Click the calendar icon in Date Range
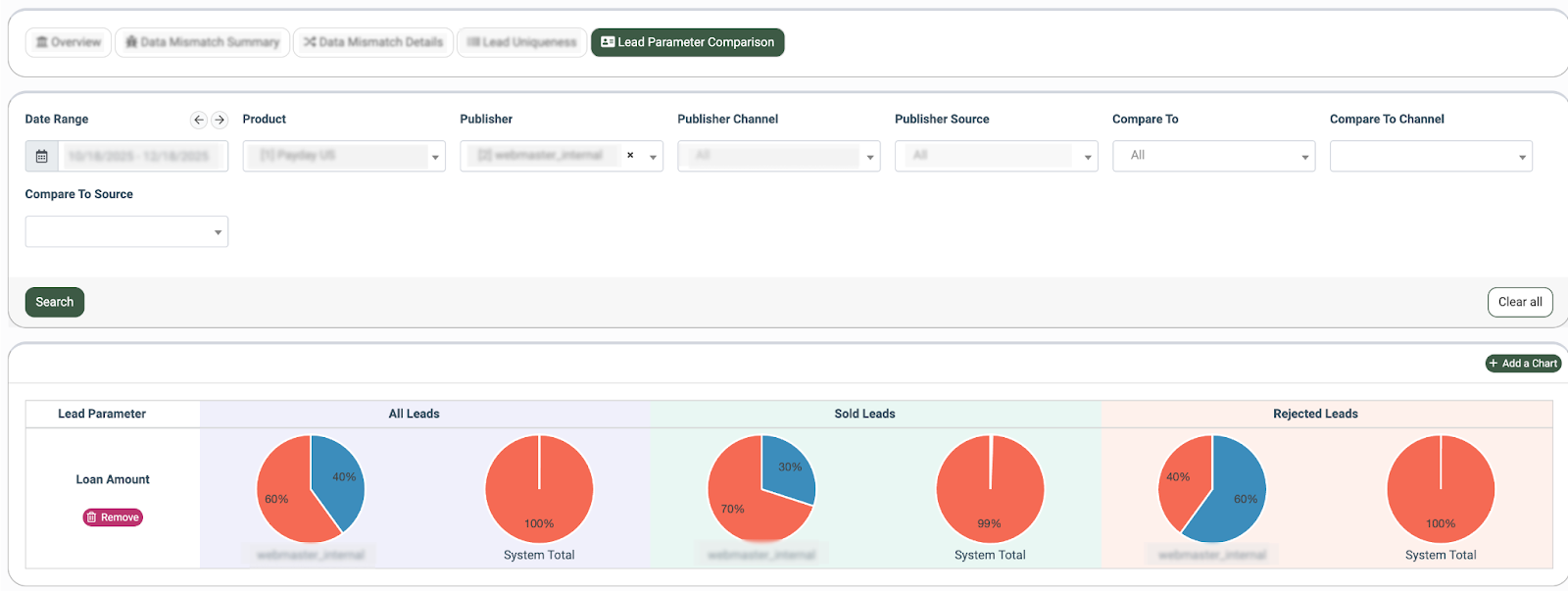1568x591 pixels. [x=41, y=156]
